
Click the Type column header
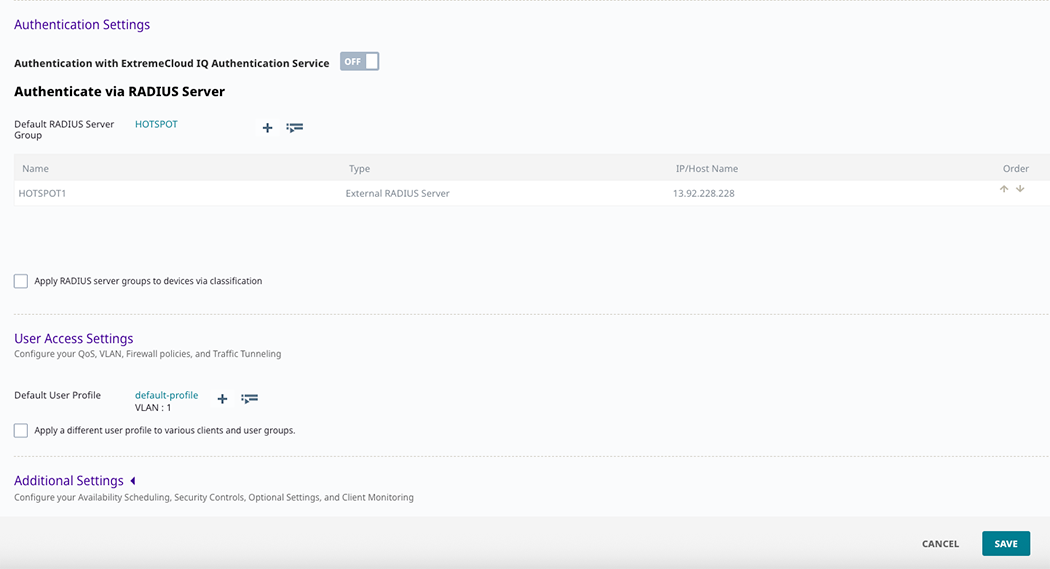click(x=359, y=169)
